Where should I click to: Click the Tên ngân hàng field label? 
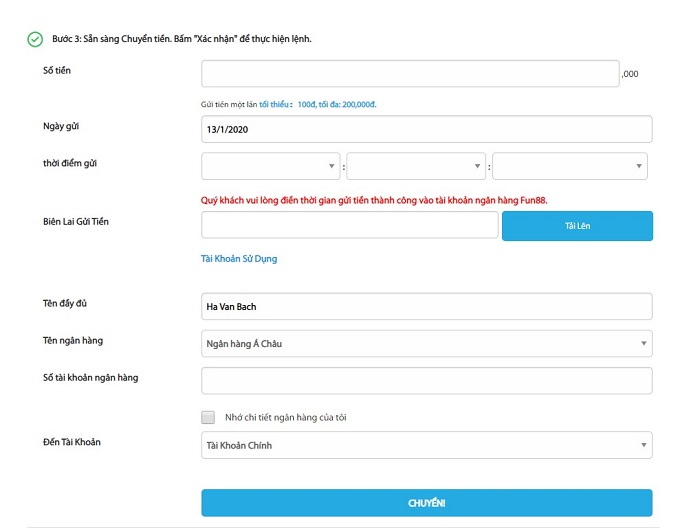tap(72, 341)
